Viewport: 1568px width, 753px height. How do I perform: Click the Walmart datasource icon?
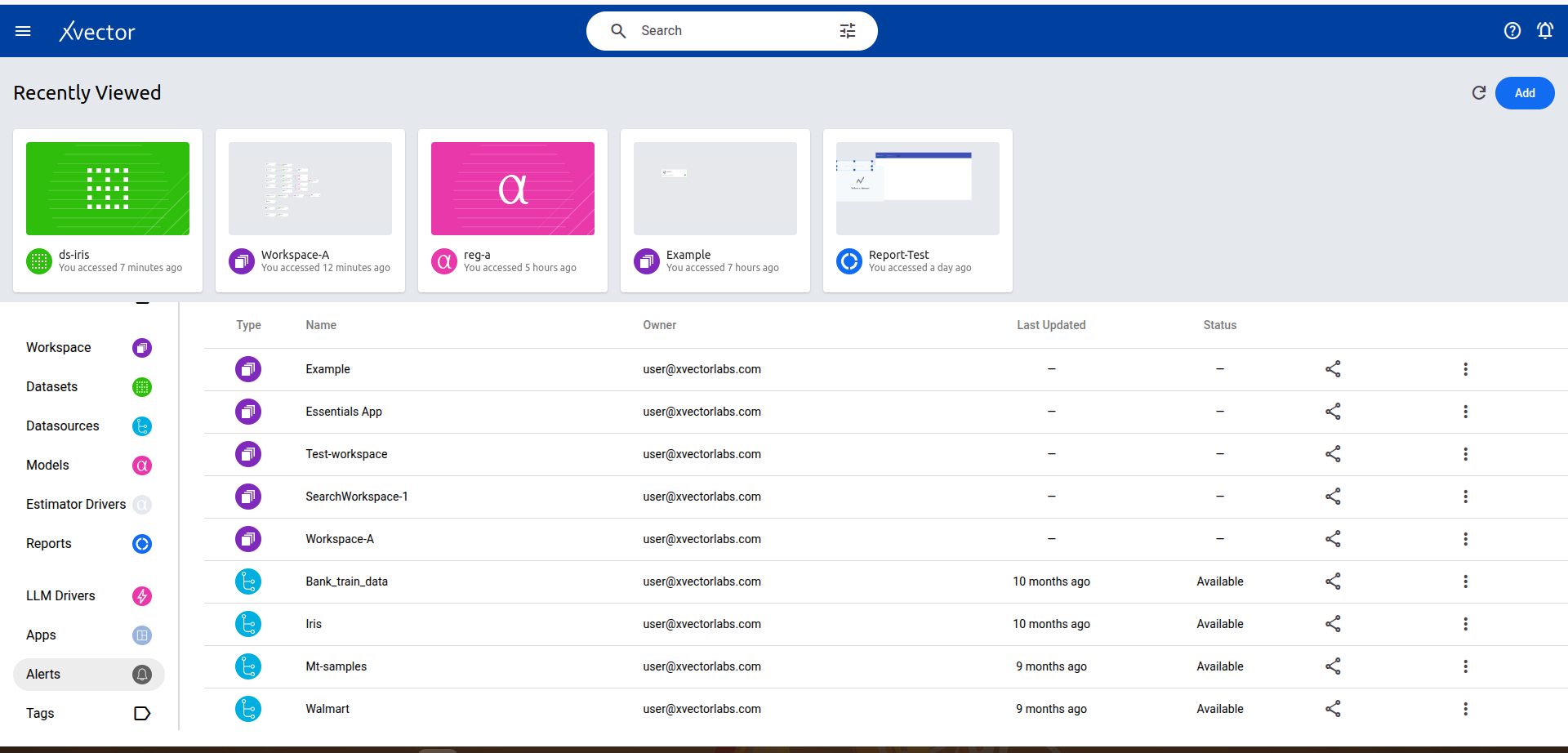[248, 709]
